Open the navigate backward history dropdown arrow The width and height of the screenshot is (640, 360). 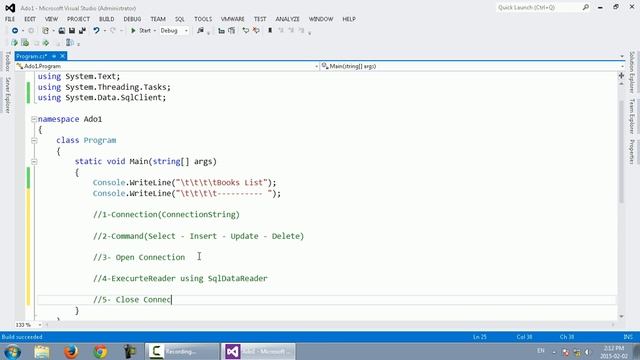click(23, 31)
